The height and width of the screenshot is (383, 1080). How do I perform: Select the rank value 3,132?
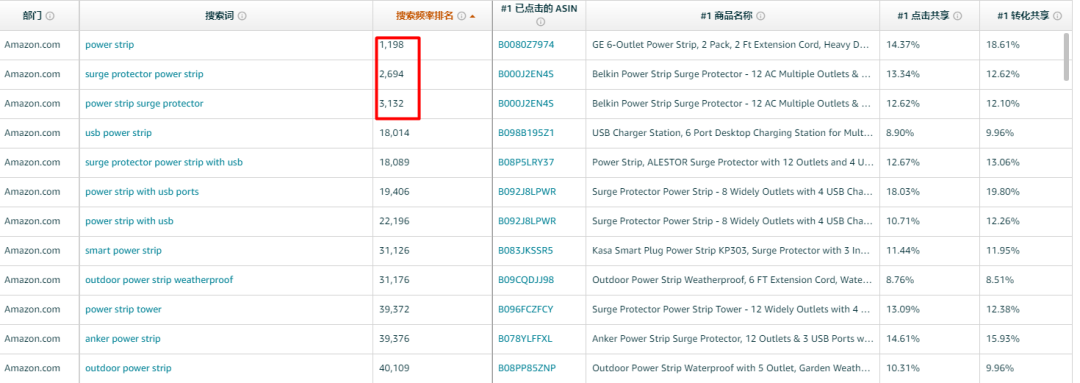(391, 103)
